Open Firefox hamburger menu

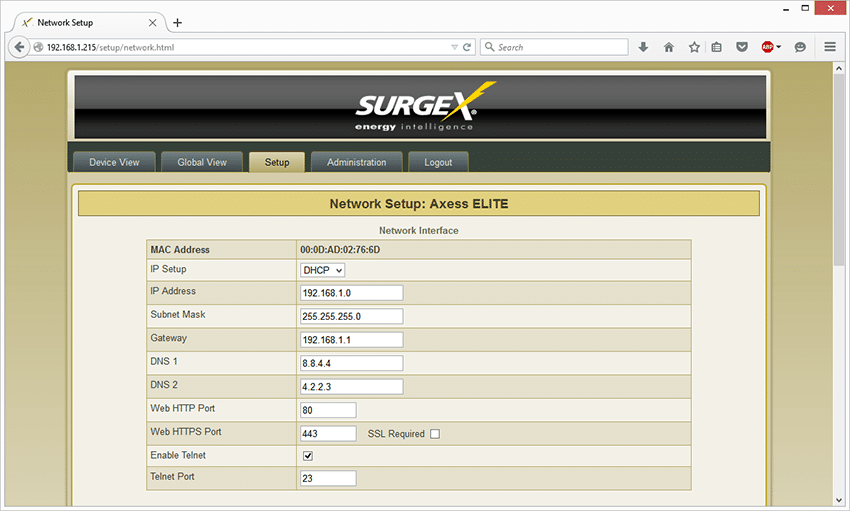click(x=830, y=47)
